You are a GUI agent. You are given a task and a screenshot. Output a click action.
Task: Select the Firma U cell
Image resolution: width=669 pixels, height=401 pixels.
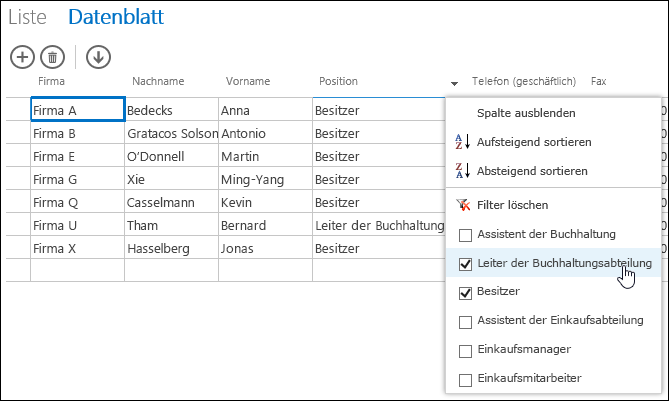pyautogui.click(x=78, y=224)
